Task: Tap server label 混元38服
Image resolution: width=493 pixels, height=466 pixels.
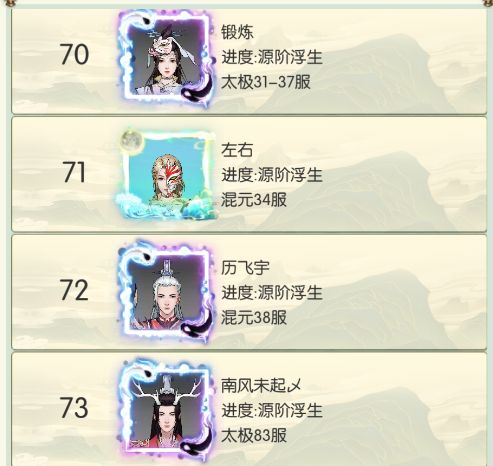Action: point(254,317)
